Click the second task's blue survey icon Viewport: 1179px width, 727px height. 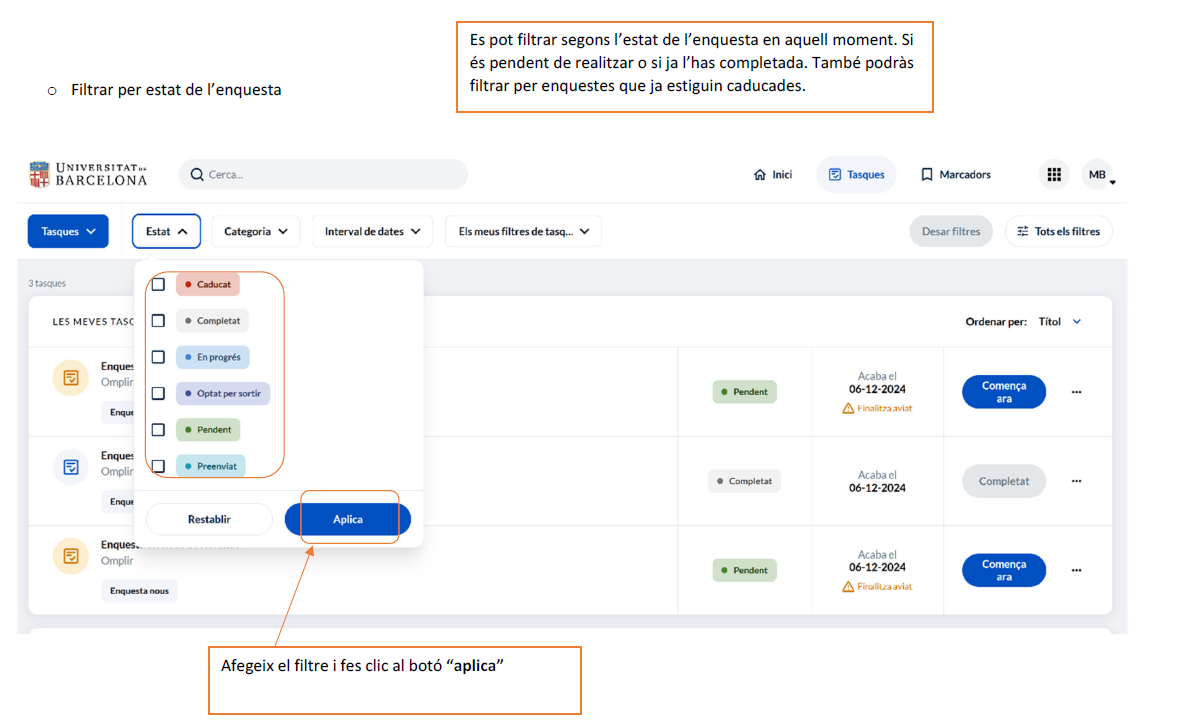click(x=71, y=467)
